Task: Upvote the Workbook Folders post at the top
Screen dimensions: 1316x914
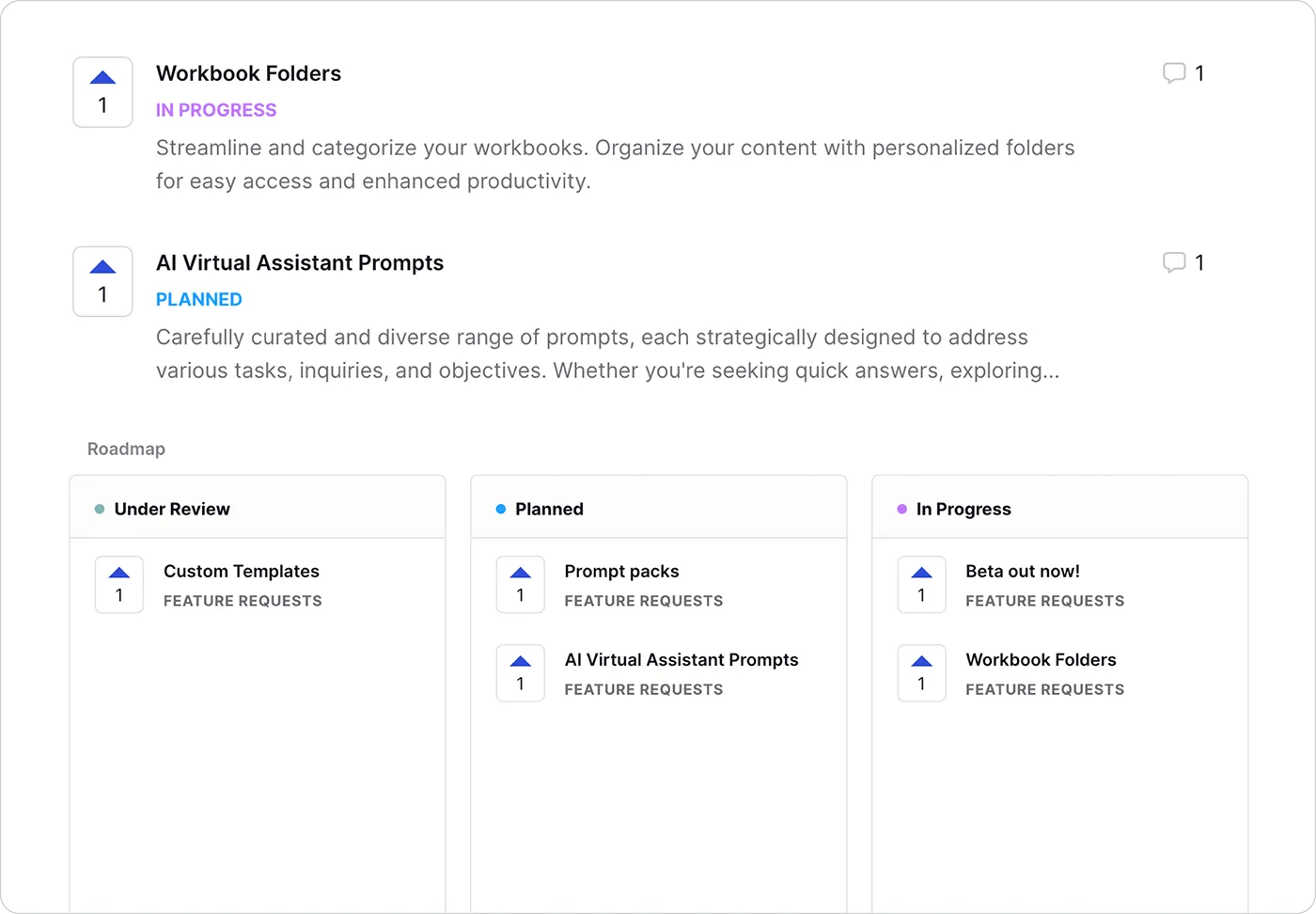Action: [102, 92]
